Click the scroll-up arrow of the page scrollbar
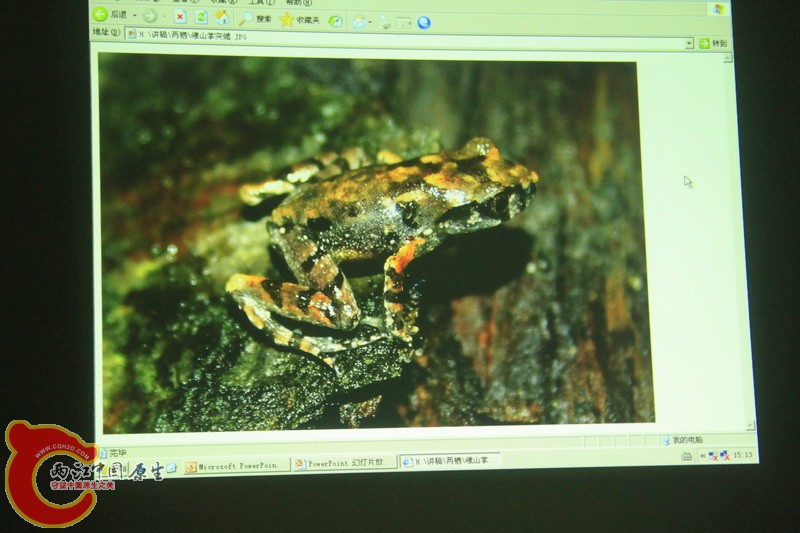The width and height of the screenshot is (800, 533). coord(728,58)
